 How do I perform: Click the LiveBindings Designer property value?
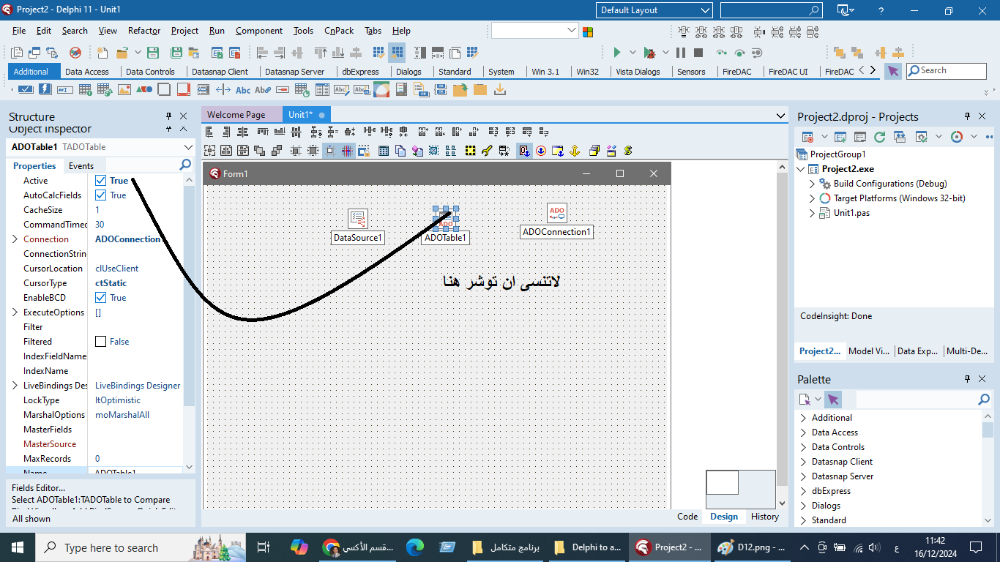[x=138, y=386]
